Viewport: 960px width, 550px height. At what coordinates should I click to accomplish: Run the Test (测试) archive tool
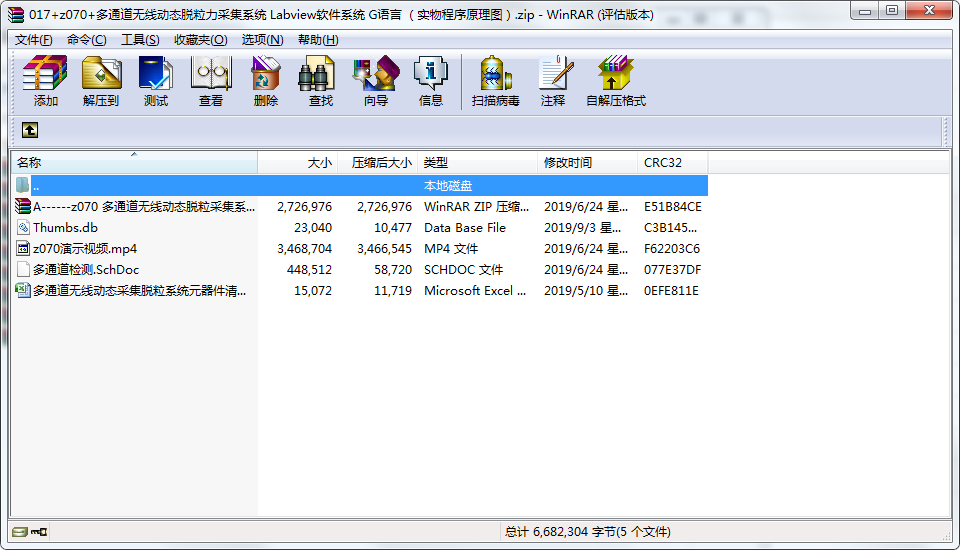(156, 81)
